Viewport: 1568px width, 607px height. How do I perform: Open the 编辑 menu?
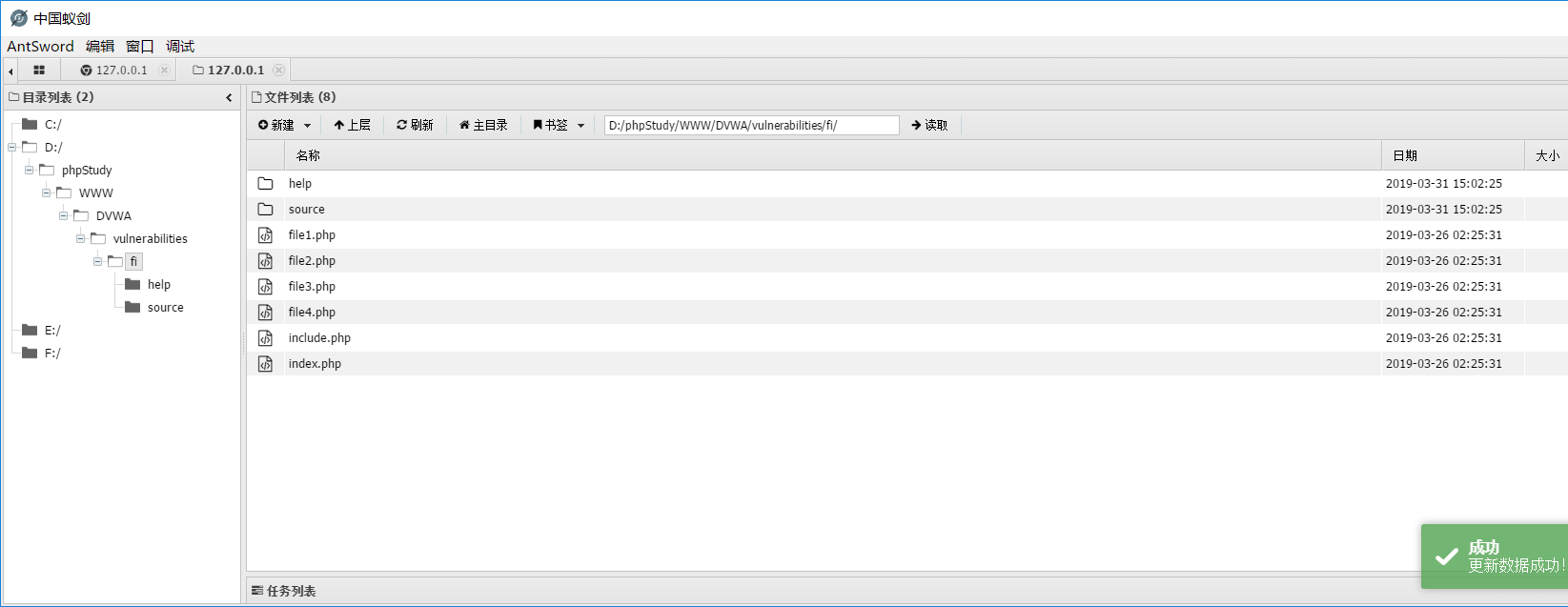[x=99, y=46]
